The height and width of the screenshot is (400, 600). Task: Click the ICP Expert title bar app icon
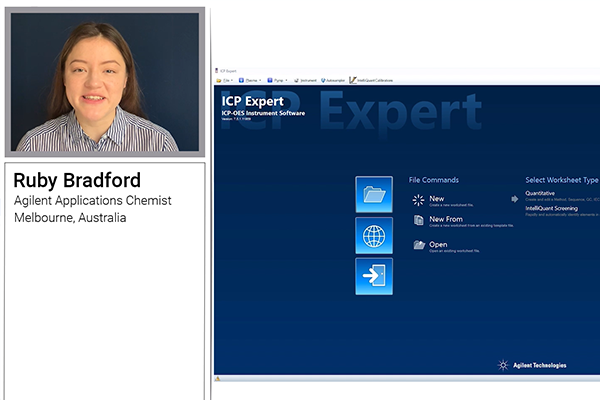click(x=217, y=70)
